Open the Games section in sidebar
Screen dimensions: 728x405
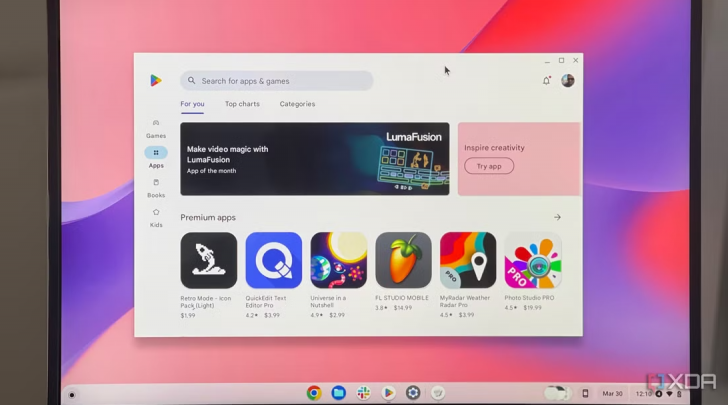click(x=156, y=129)
